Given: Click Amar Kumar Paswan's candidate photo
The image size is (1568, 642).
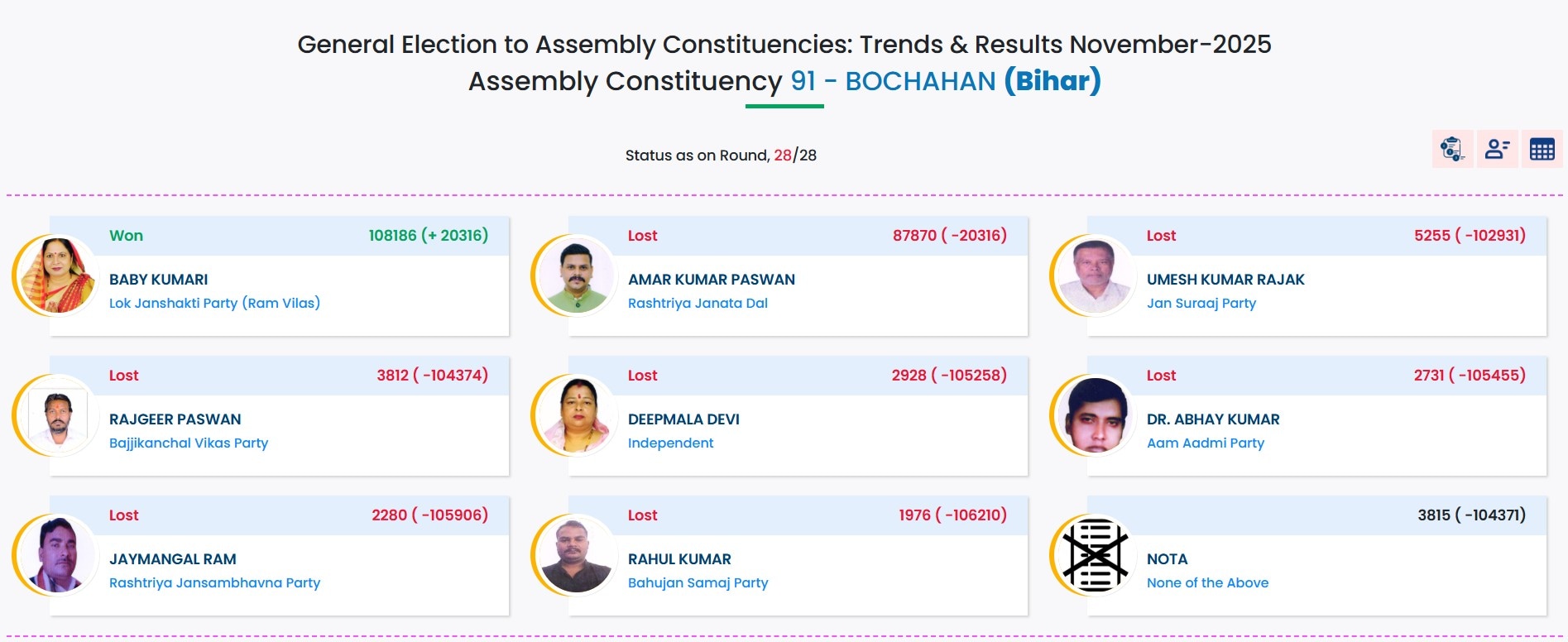Looking at the screenshot, I should point(576,275).
